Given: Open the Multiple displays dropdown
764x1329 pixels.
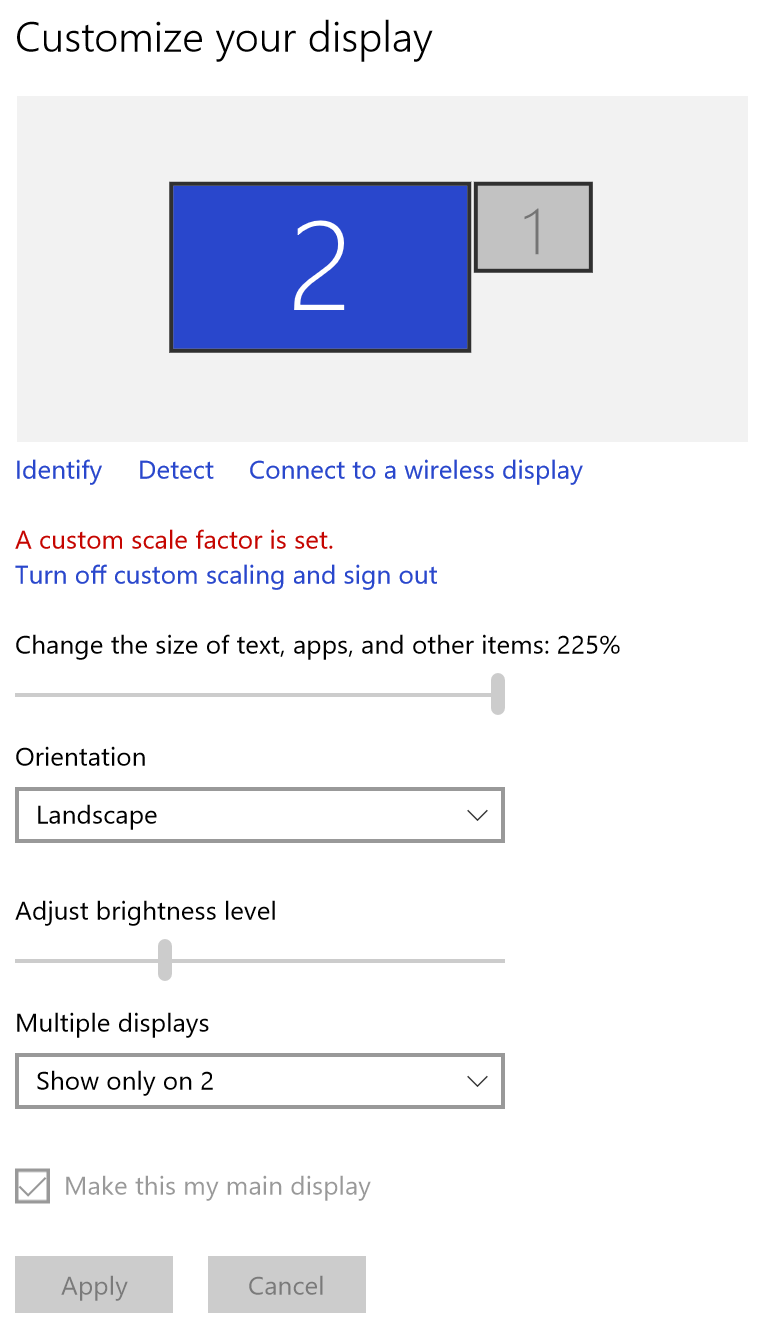Looking at the screenshot, I should tap(260, 1081).
